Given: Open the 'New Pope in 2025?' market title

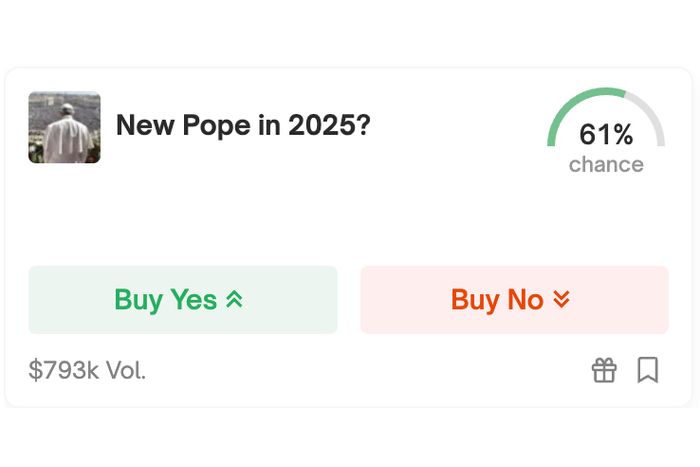Looking at the screenshot, I should 243,125.
